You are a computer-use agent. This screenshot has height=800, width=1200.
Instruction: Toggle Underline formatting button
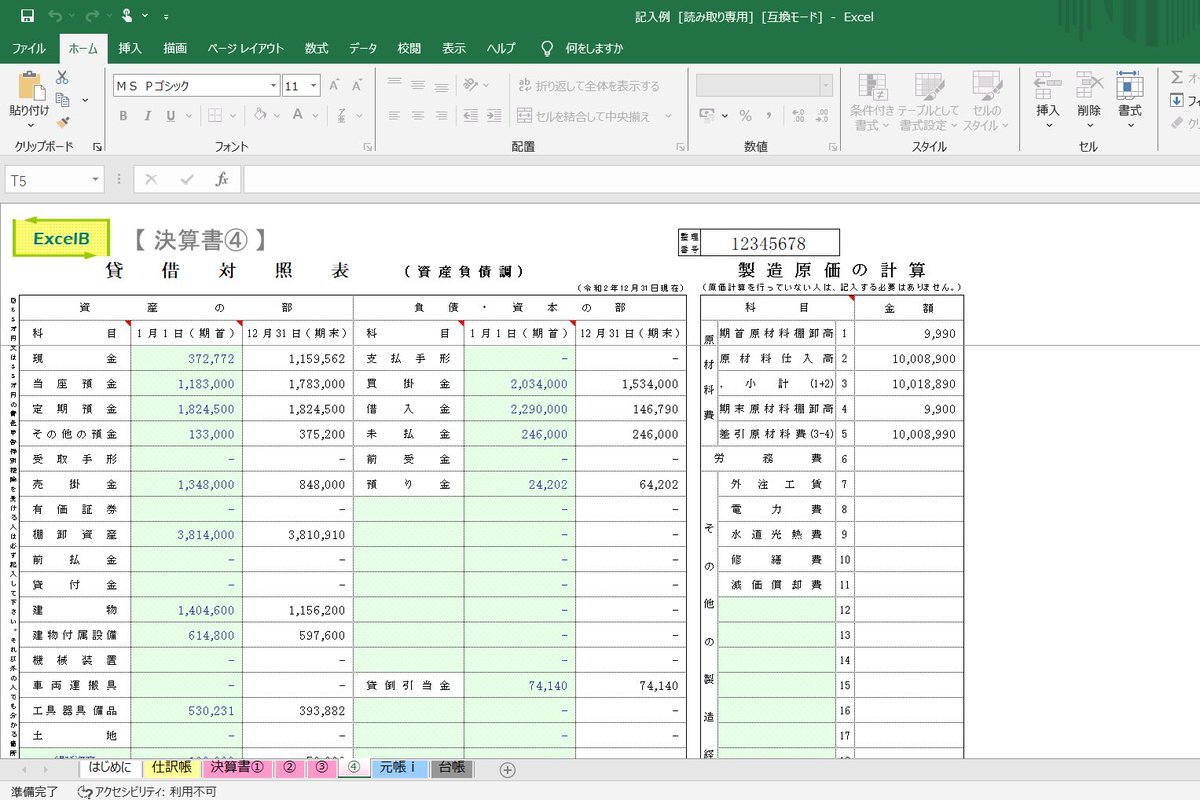tap(171, 116)
